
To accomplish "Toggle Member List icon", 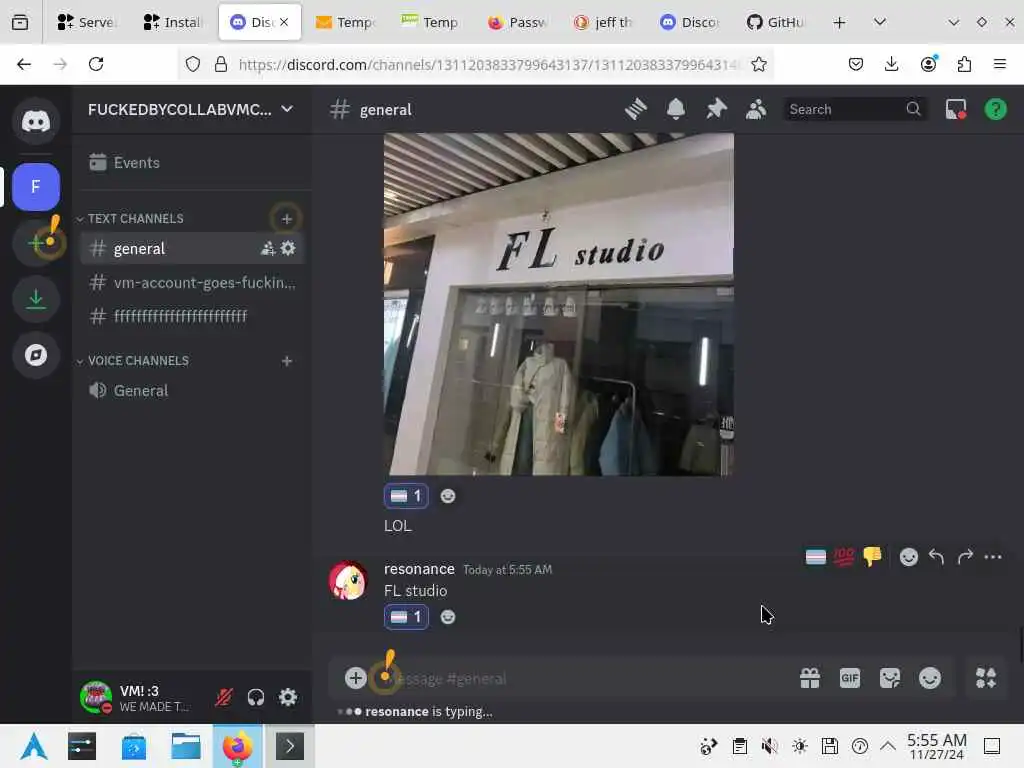I will tap(756, 109).
